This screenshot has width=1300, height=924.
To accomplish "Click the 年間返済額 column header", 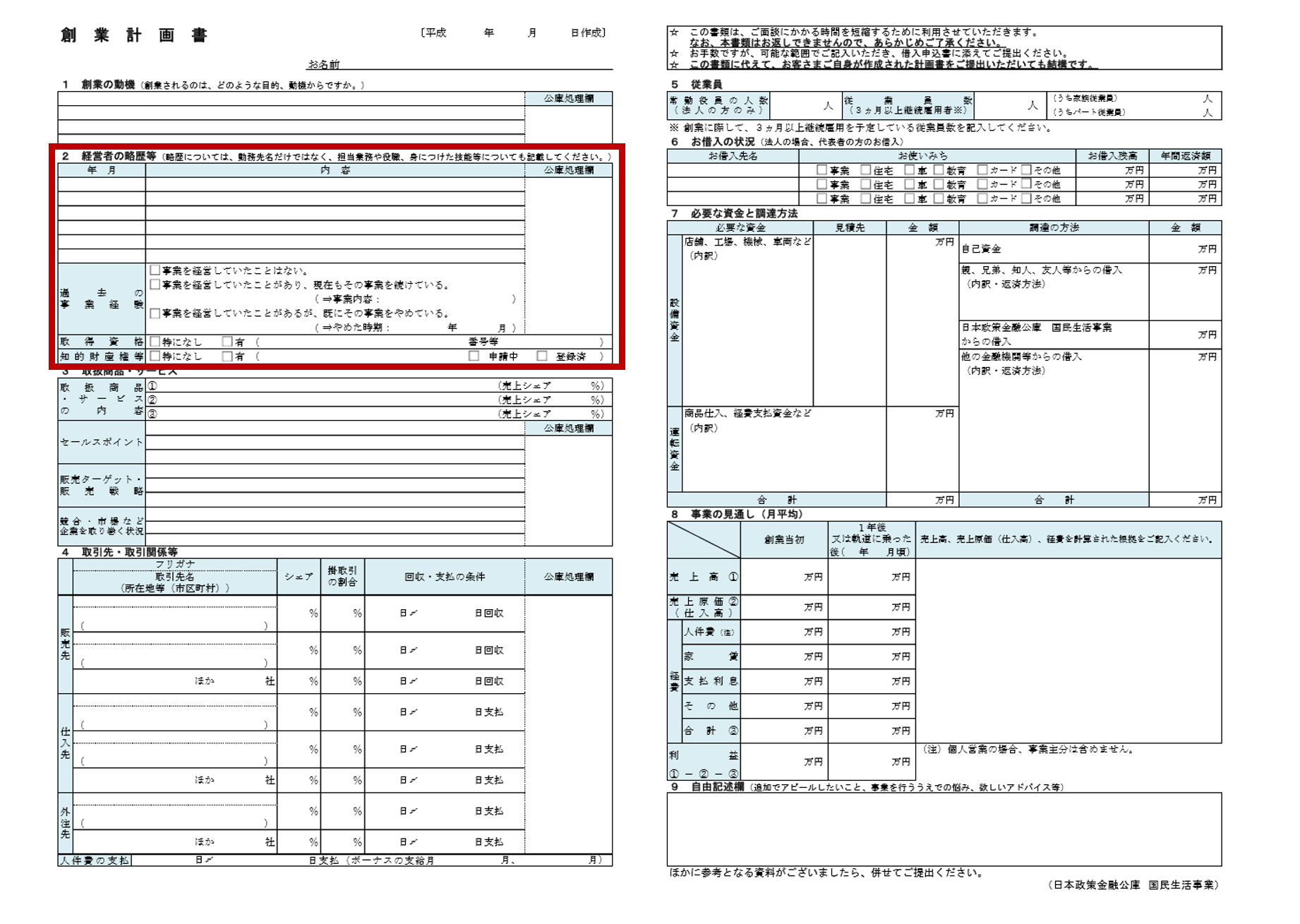I will tap(1186, 156).
